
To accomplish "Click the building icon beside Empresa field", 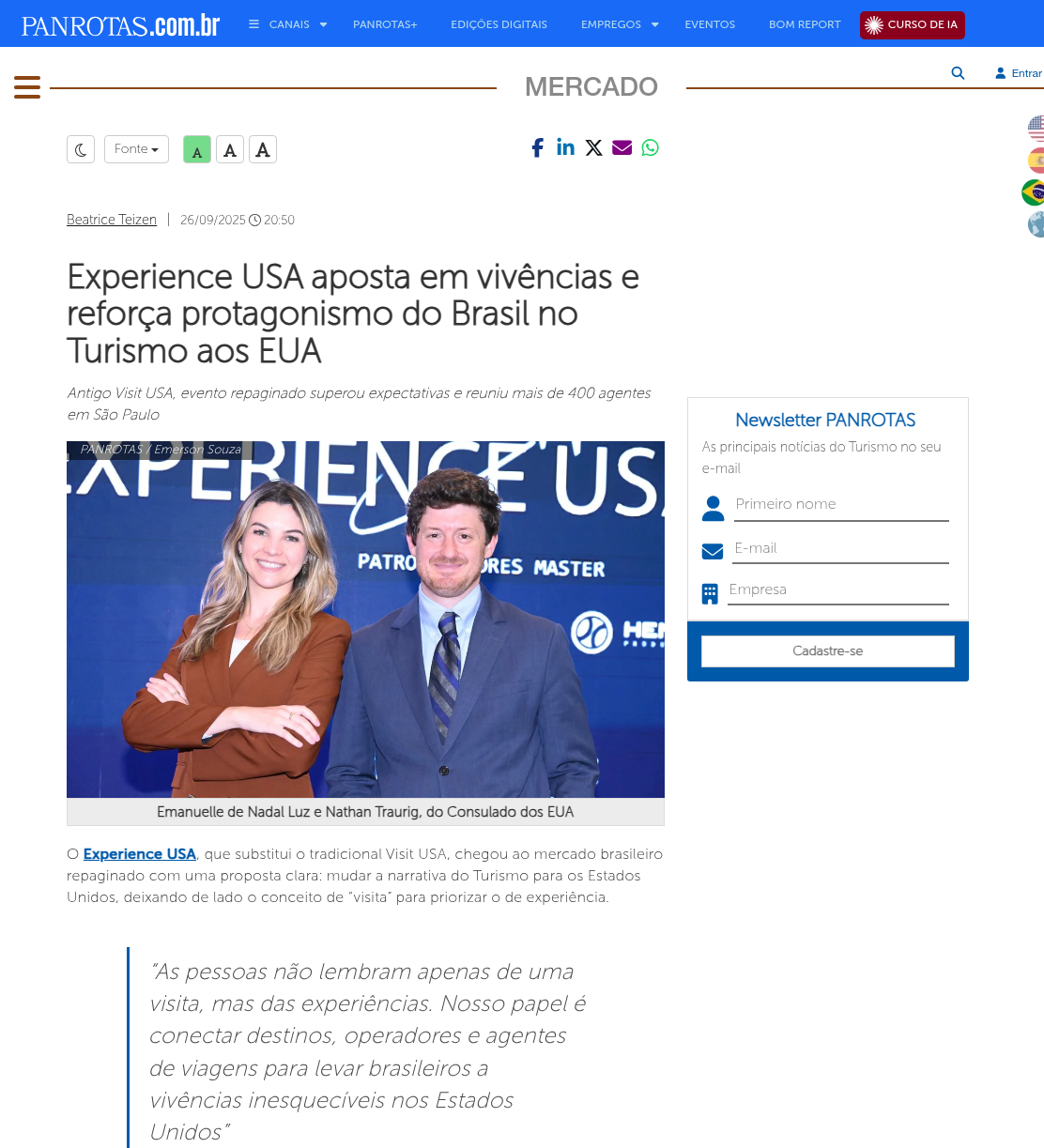I will point(710,593).
